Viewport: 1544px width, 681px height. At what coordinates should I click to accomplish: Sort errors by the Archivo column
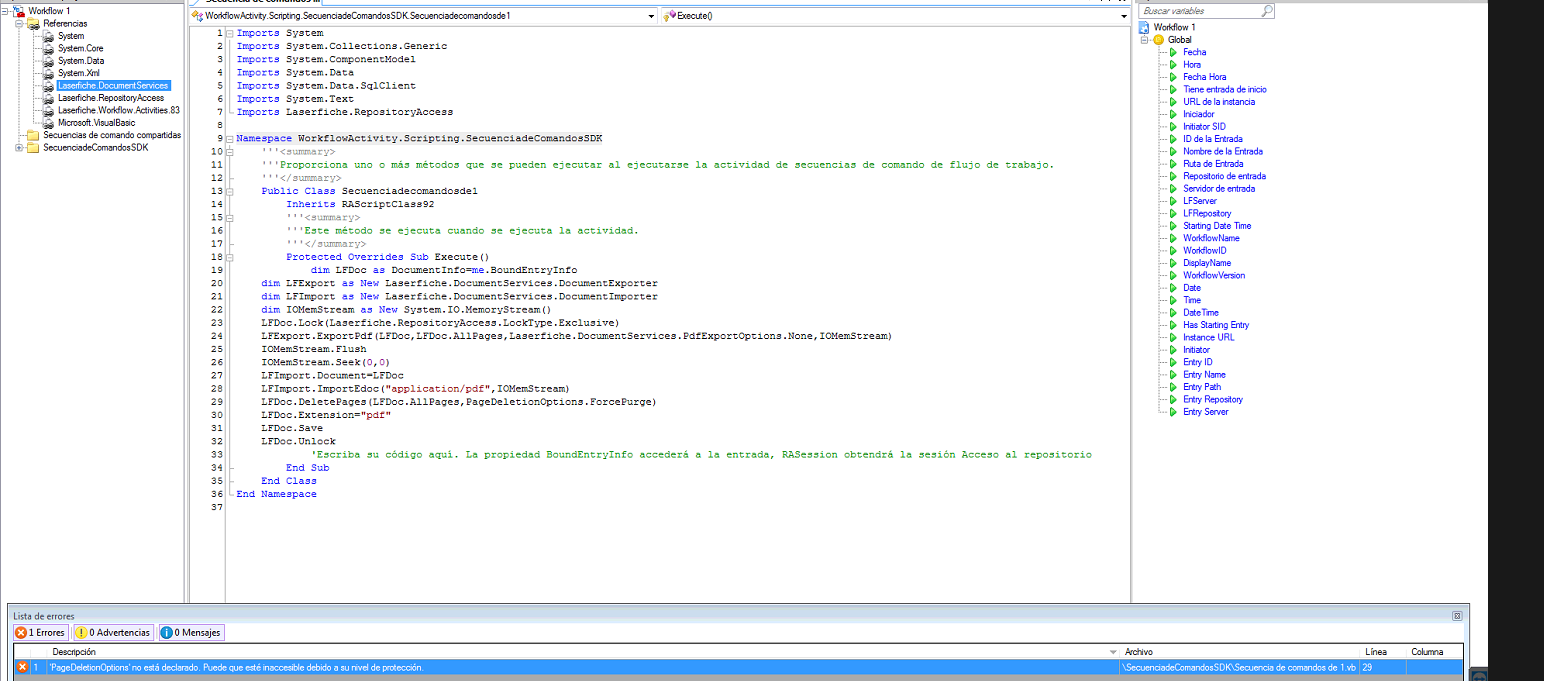coord(1241,651)
